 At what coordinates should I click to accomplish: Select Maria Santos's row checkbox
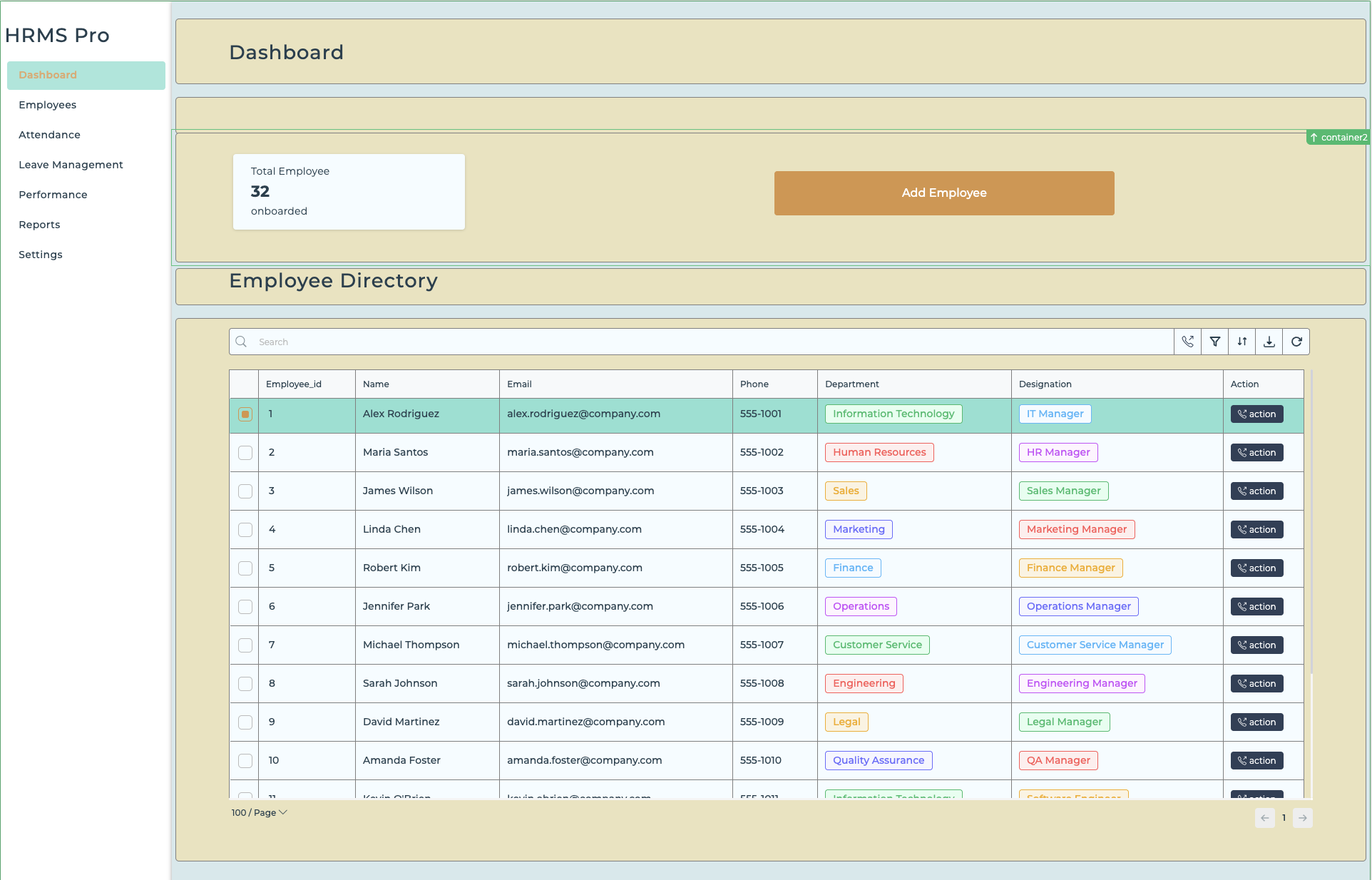(245, 453)
